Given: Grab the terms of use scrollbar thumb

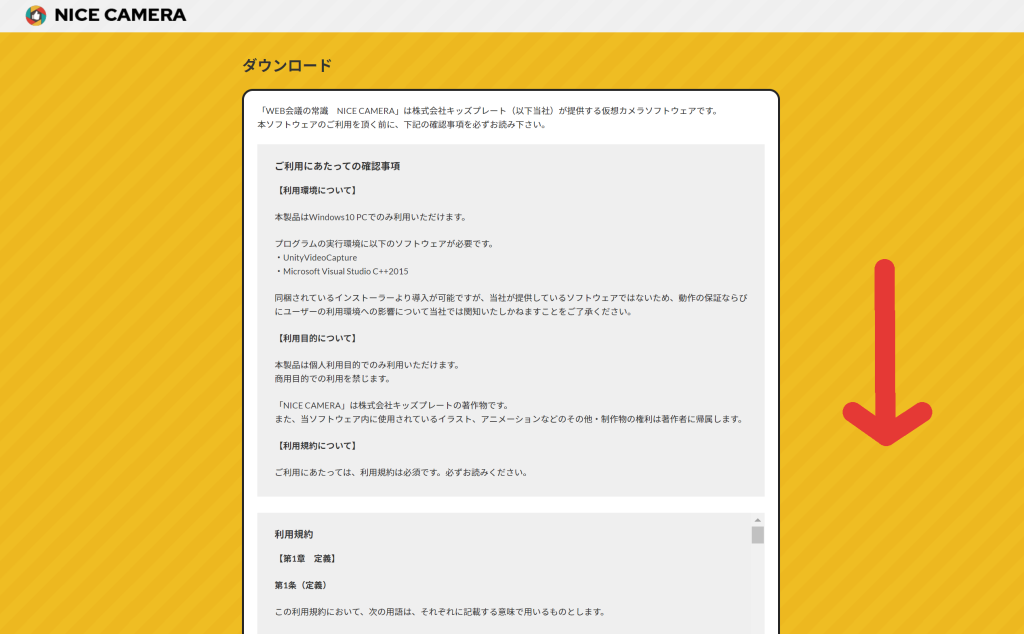Looking at the screenshot, I should click(x=758, y=535).
